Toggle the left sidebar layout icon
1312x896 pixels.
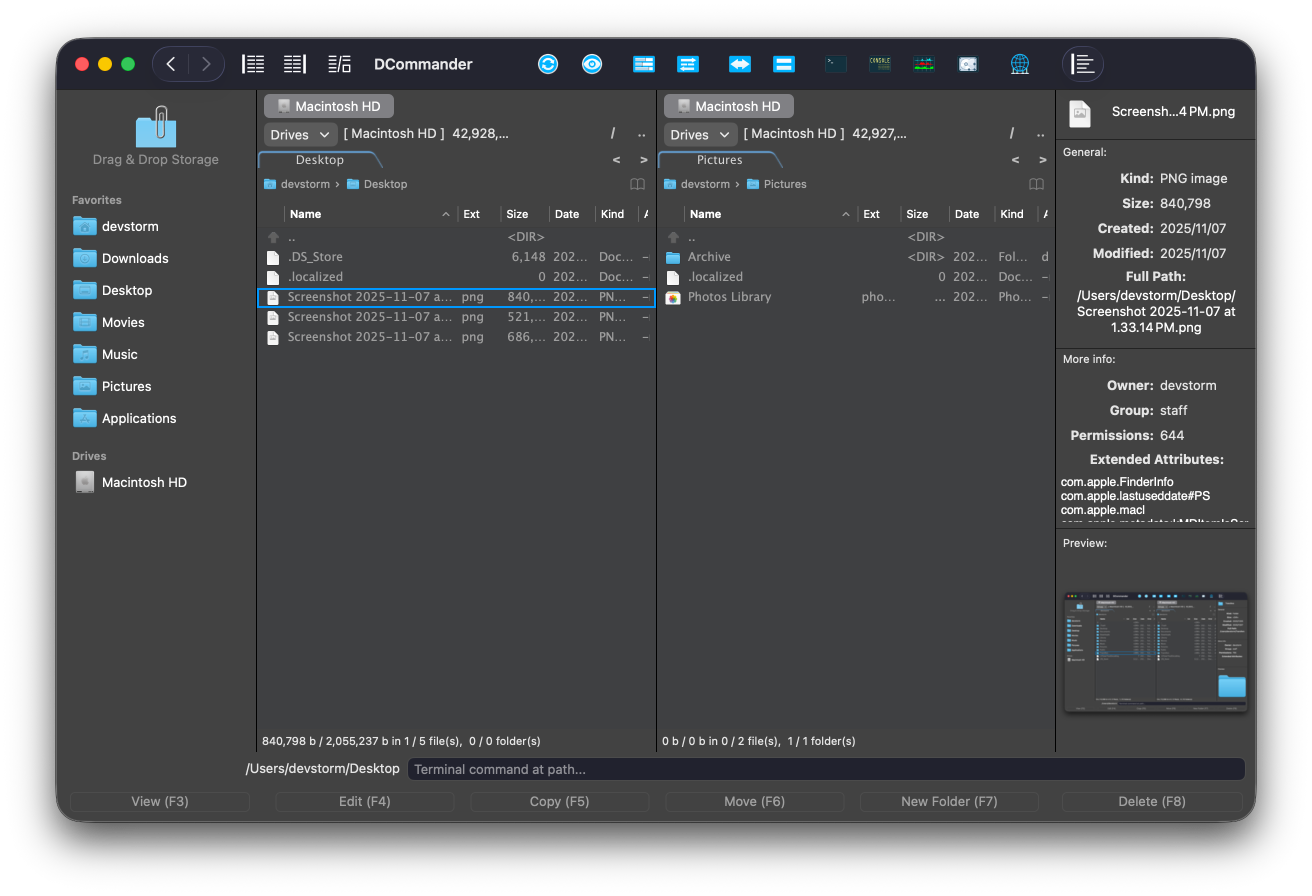pyautogui.click(x=254, y=64)
